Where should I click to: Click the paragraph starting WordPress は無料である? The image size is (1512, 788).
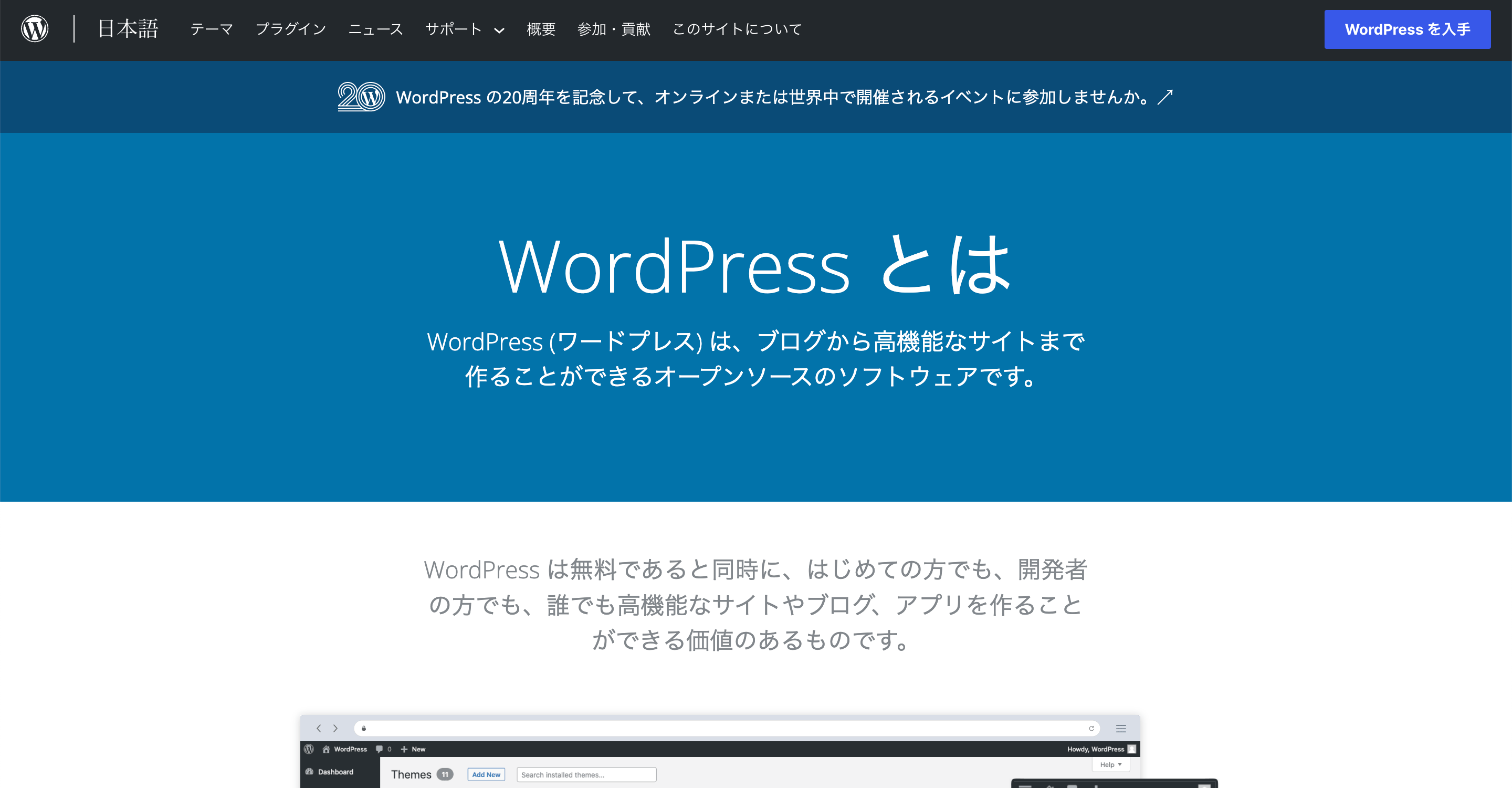point(755,604)
